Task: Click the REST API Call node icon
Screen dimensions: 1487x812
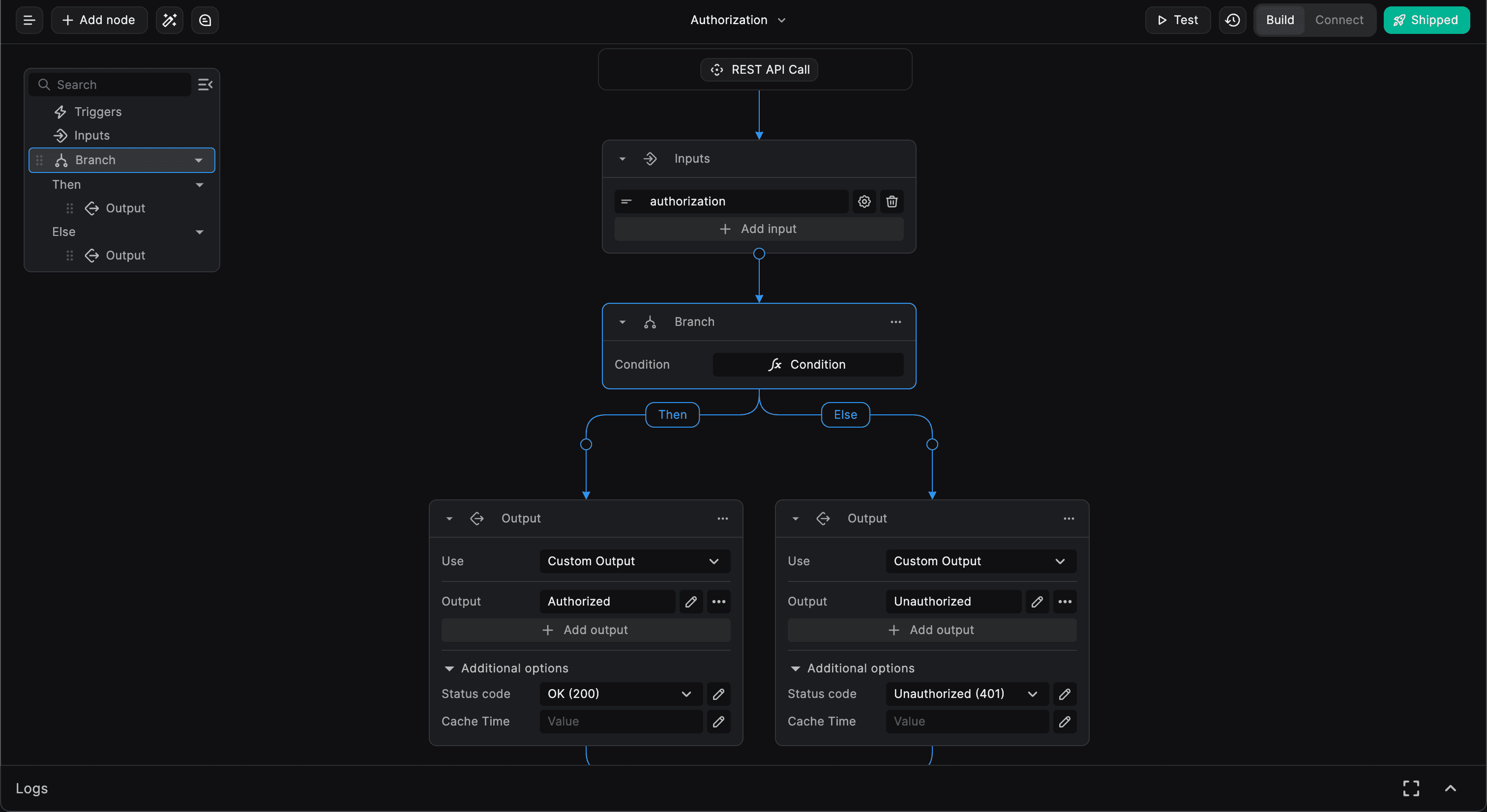Action: pos(716,69)
